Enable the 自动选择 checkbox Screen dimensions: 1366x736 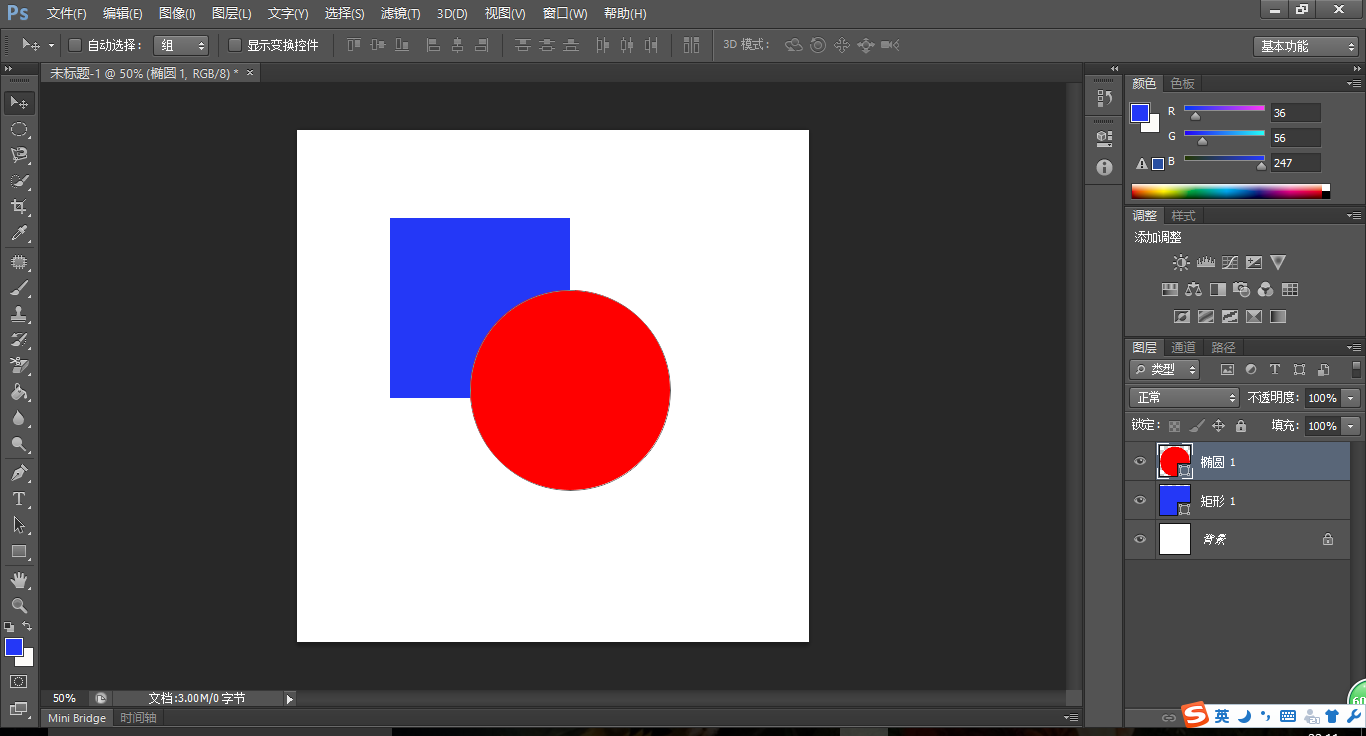[74, 45]
